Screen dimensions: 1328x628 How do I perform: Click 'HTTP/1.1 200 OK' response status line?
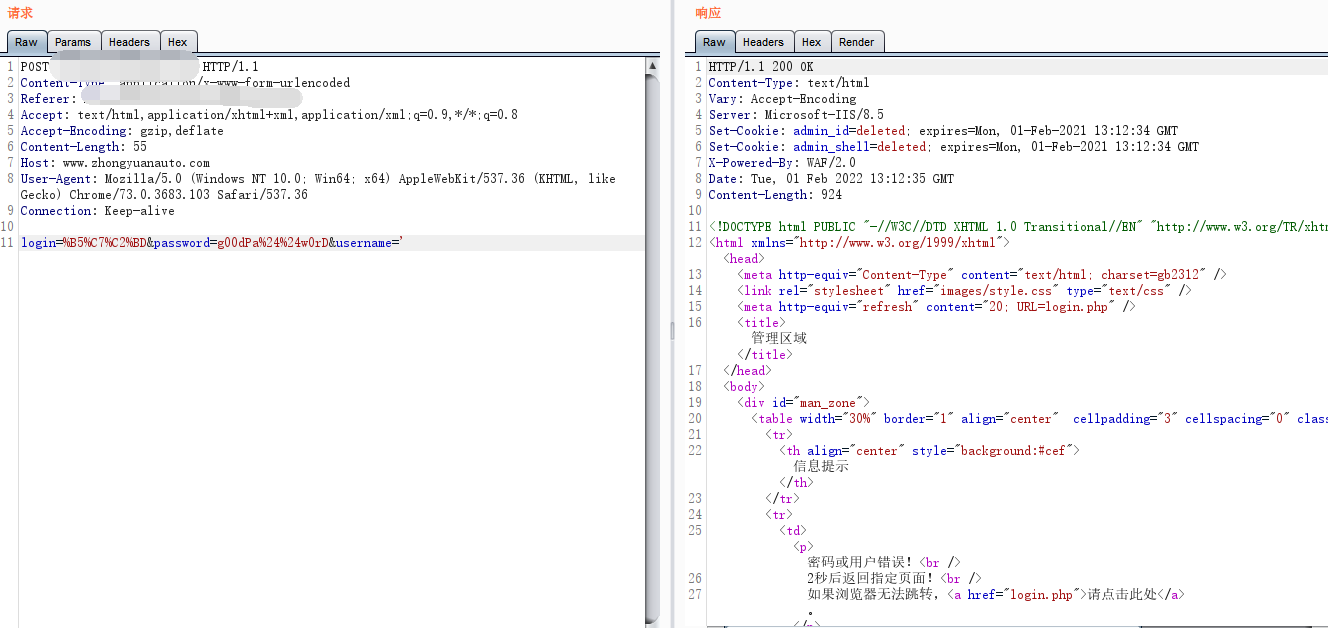pyautogui.click(x=761, y=67)
